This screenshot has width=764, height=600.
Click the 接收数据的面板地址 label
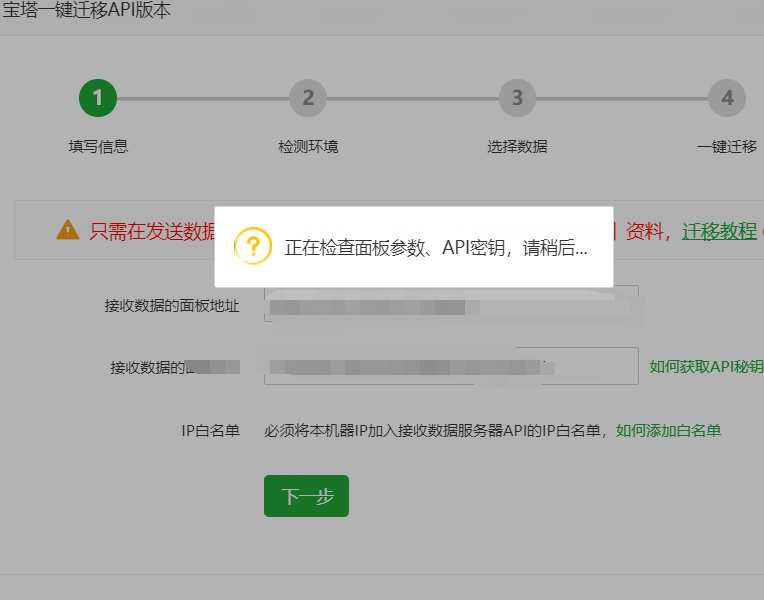172,306
